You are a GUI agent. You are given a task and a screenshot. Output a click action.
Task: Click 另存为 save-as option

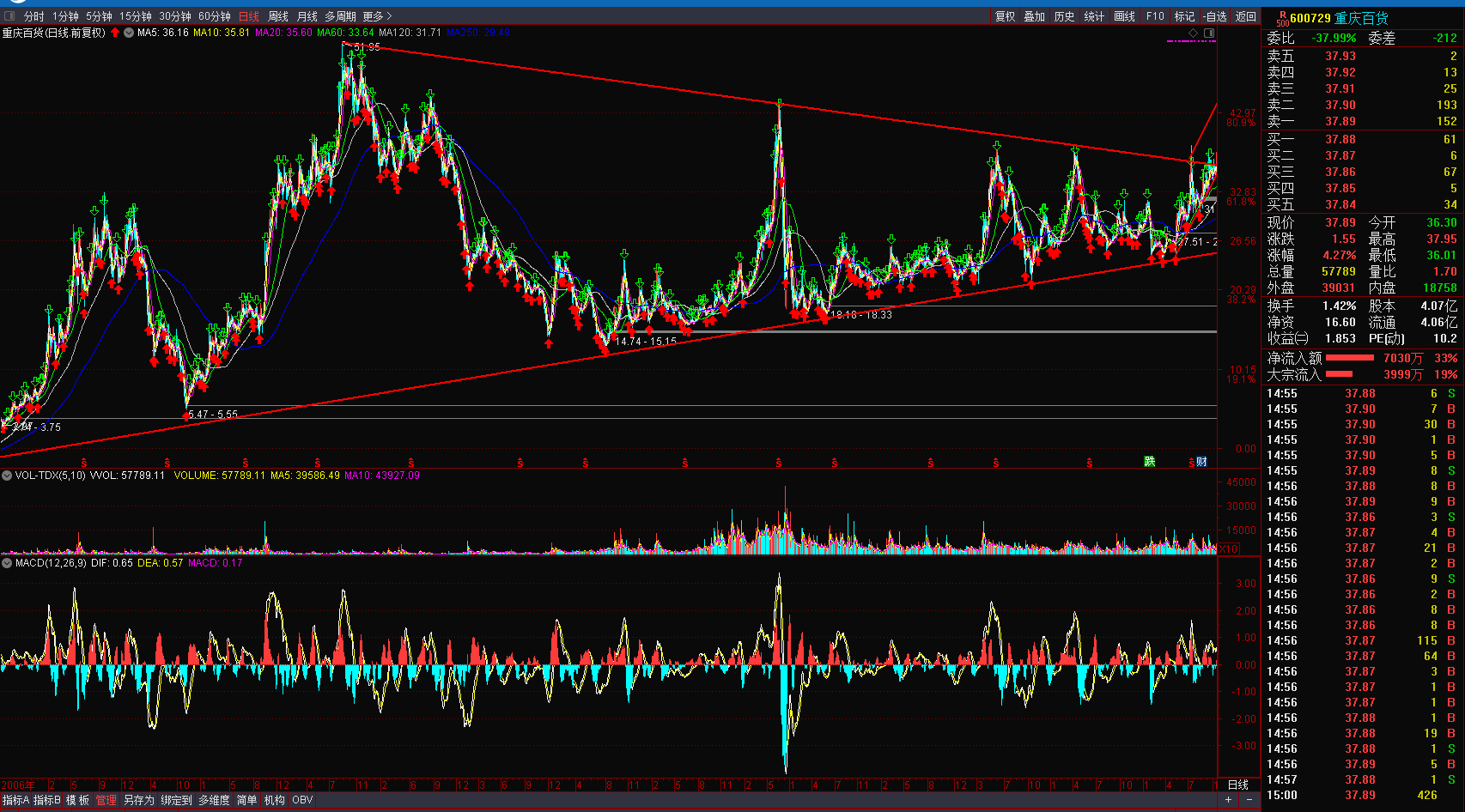click(139, 800)
